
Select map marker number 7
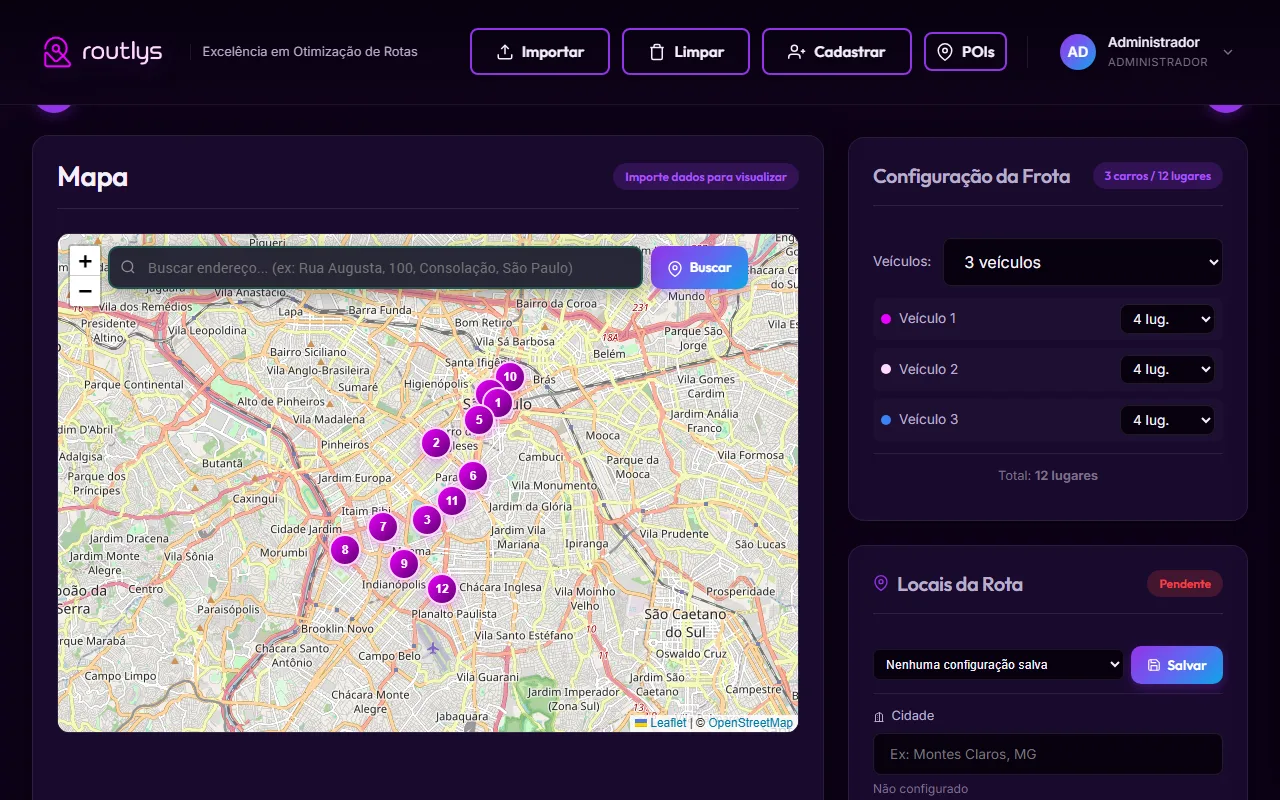pyautogui.click(x=382, y=526)
